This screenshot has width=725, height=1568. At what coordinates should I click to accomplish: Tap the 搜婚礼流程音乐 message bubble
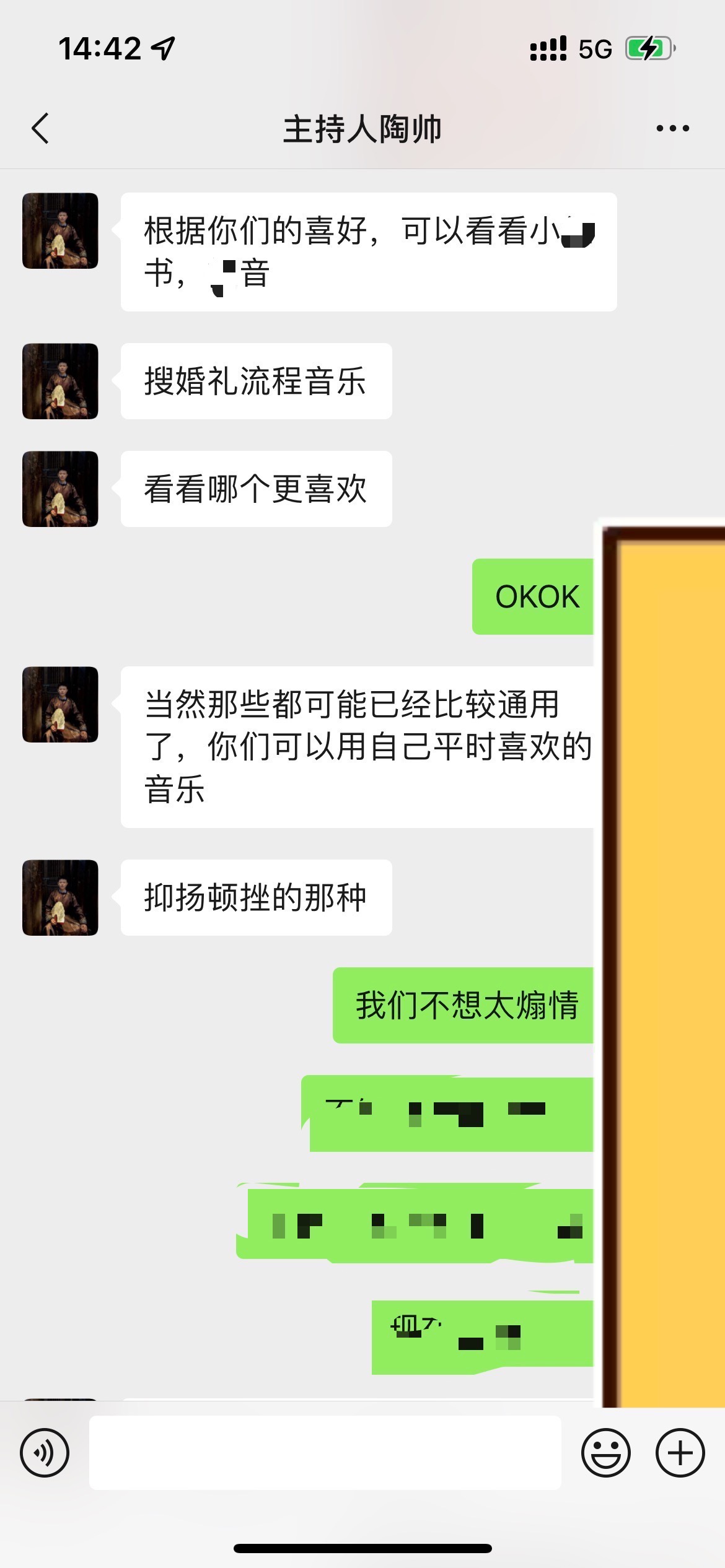point(256,381)
